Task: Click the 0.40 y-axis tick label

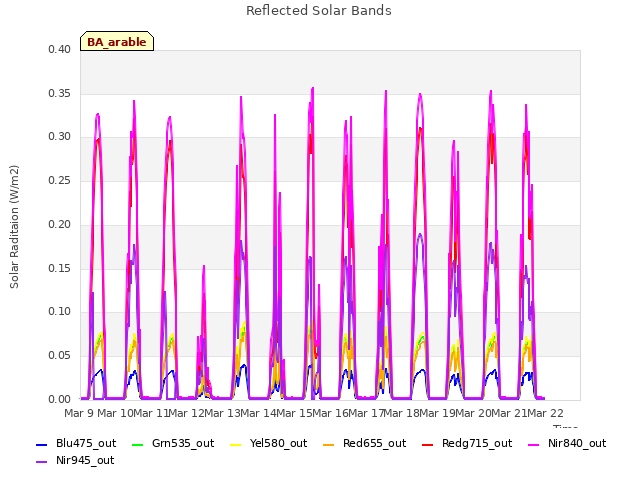Action: (60, 49)
